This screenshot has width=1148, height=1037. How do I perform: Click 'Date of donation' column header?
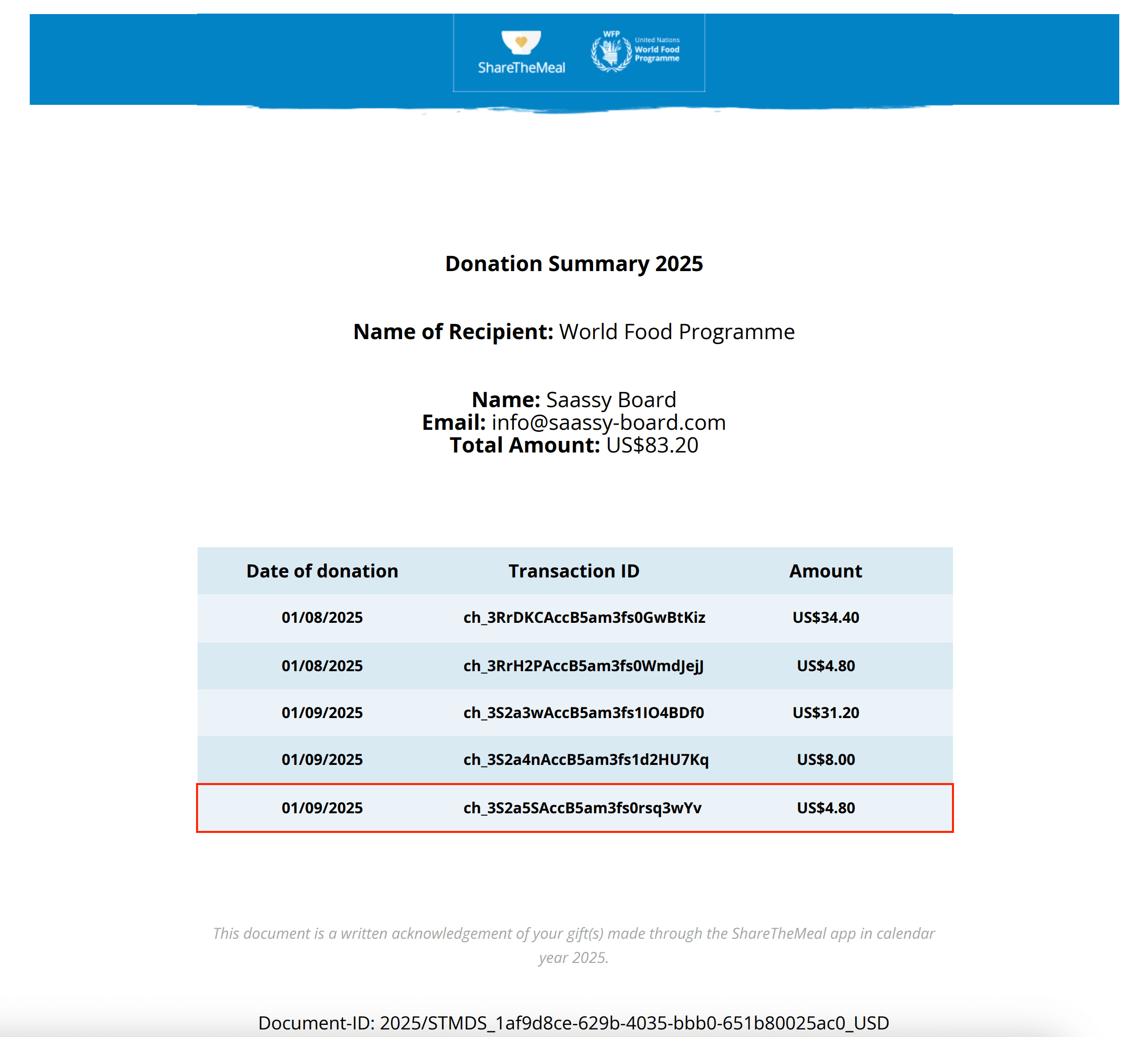click(323, 571)
